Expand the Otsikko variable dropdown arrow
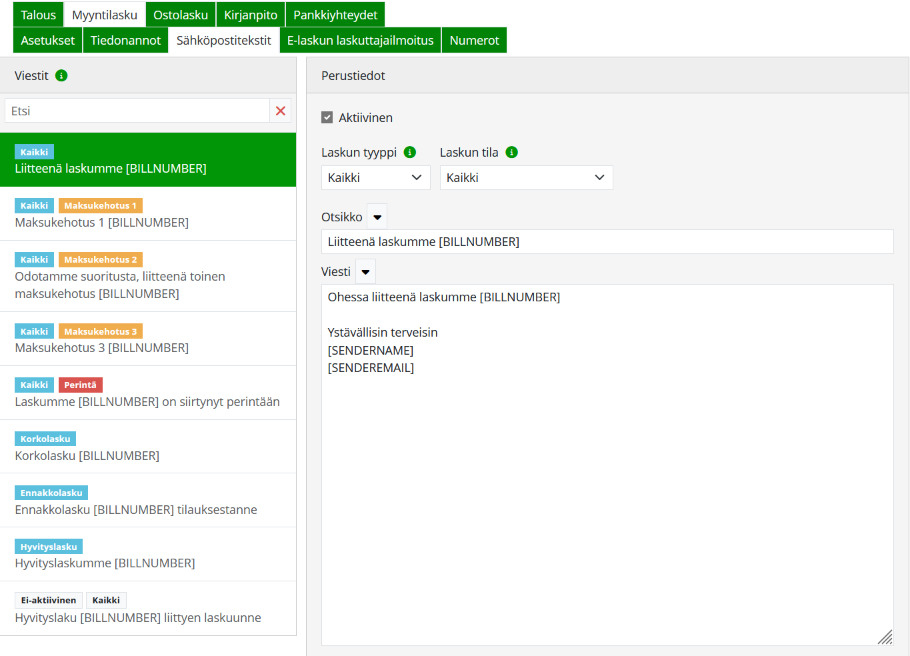Screen dimensions: 910x656 pos(377,217)
